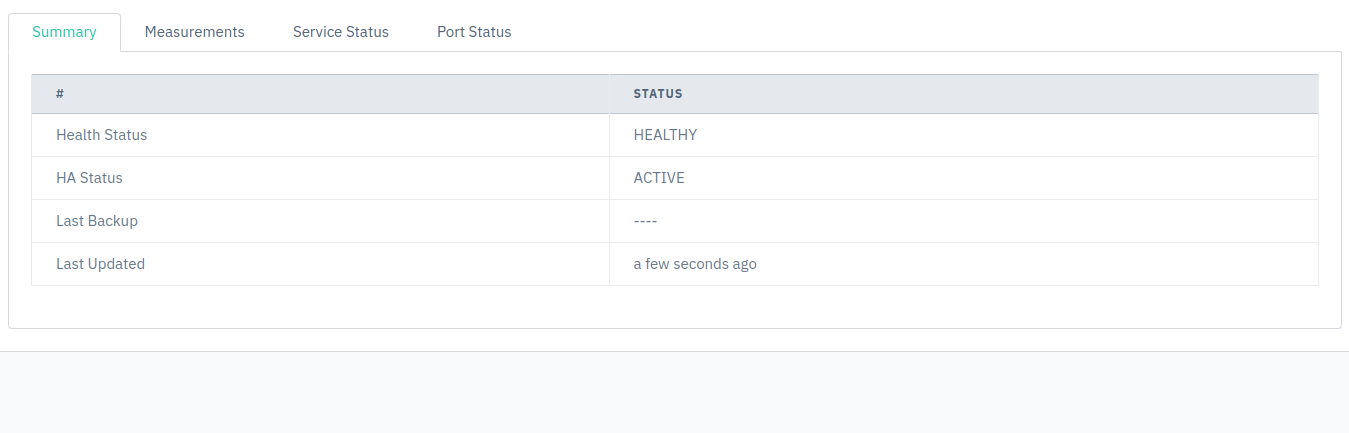This screenshot has height=433, width=1349.
Task: Click the word 'Backup' in the table
Action: coord(114,221)
